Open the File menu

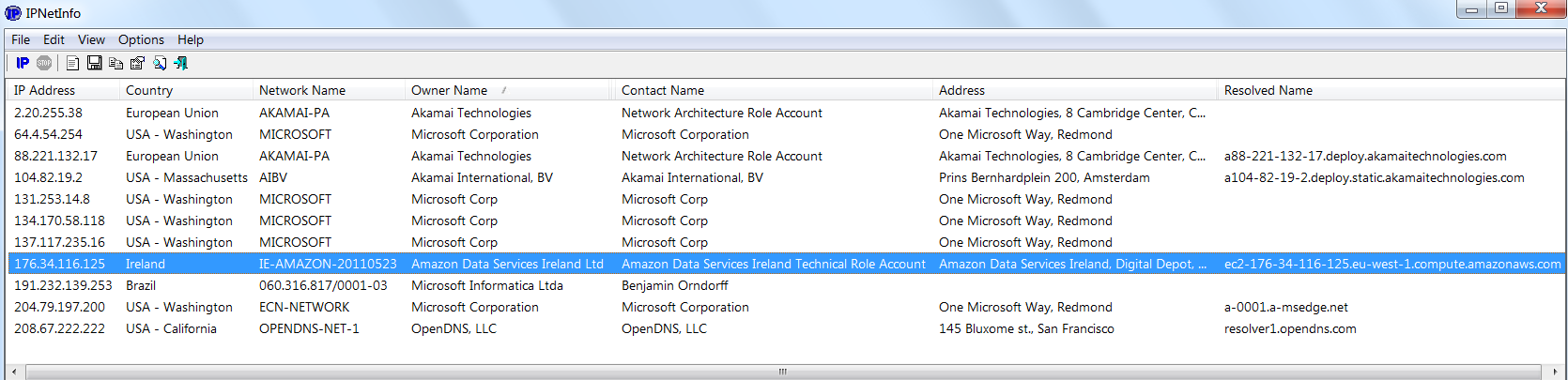click(21, 39)
